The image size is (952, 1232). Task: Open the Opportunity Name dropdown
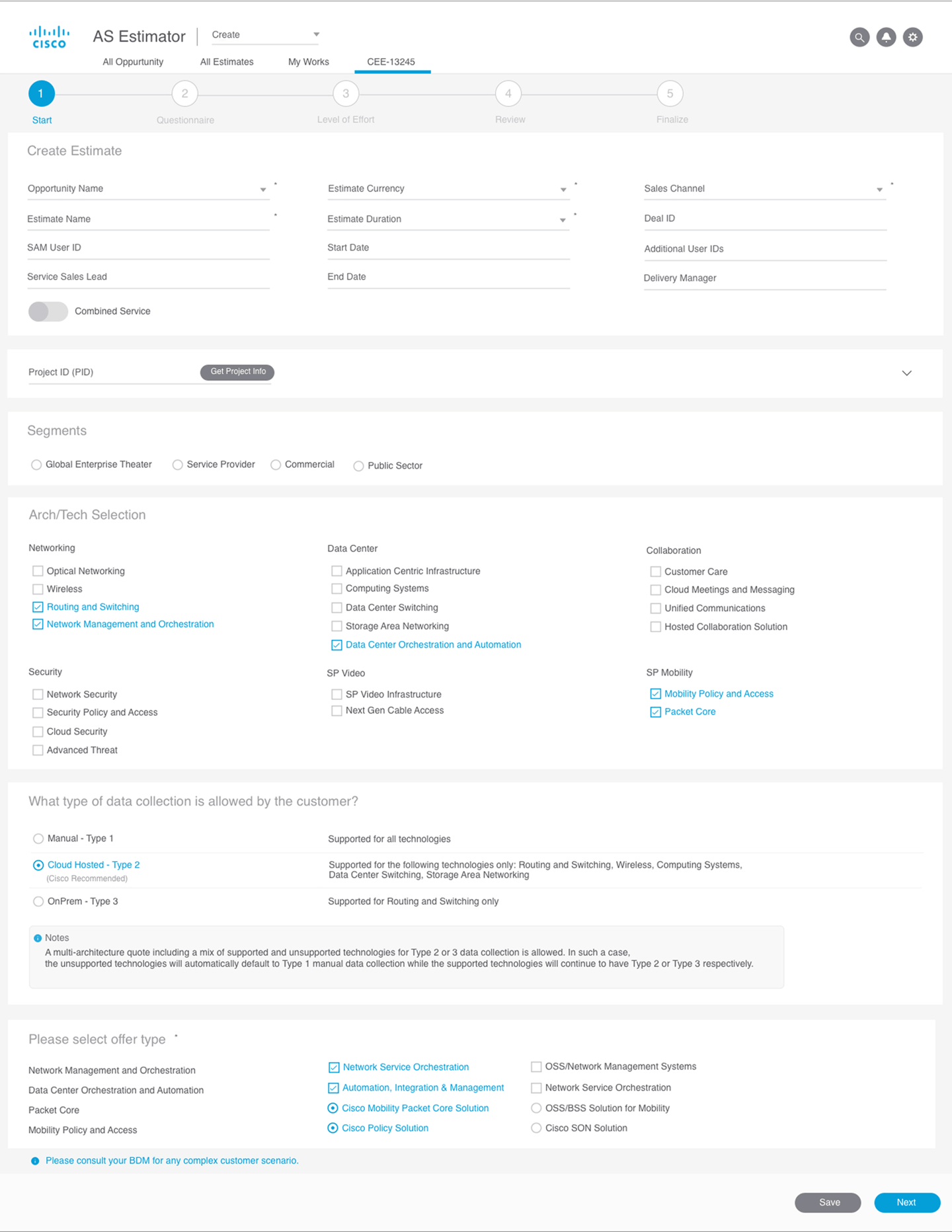tap(263, 190)
